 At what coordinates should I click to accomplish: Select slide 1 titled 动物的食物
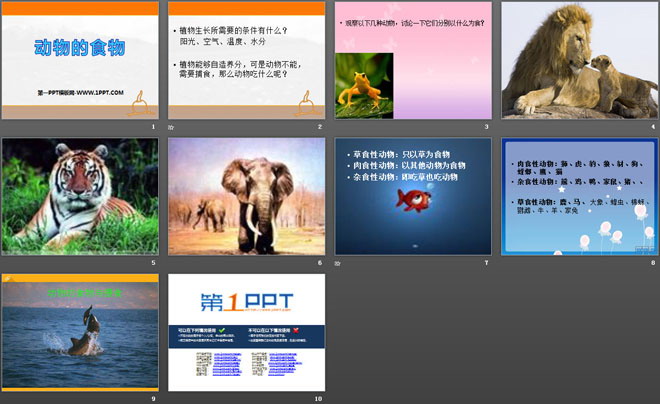(x=80, y=60)
